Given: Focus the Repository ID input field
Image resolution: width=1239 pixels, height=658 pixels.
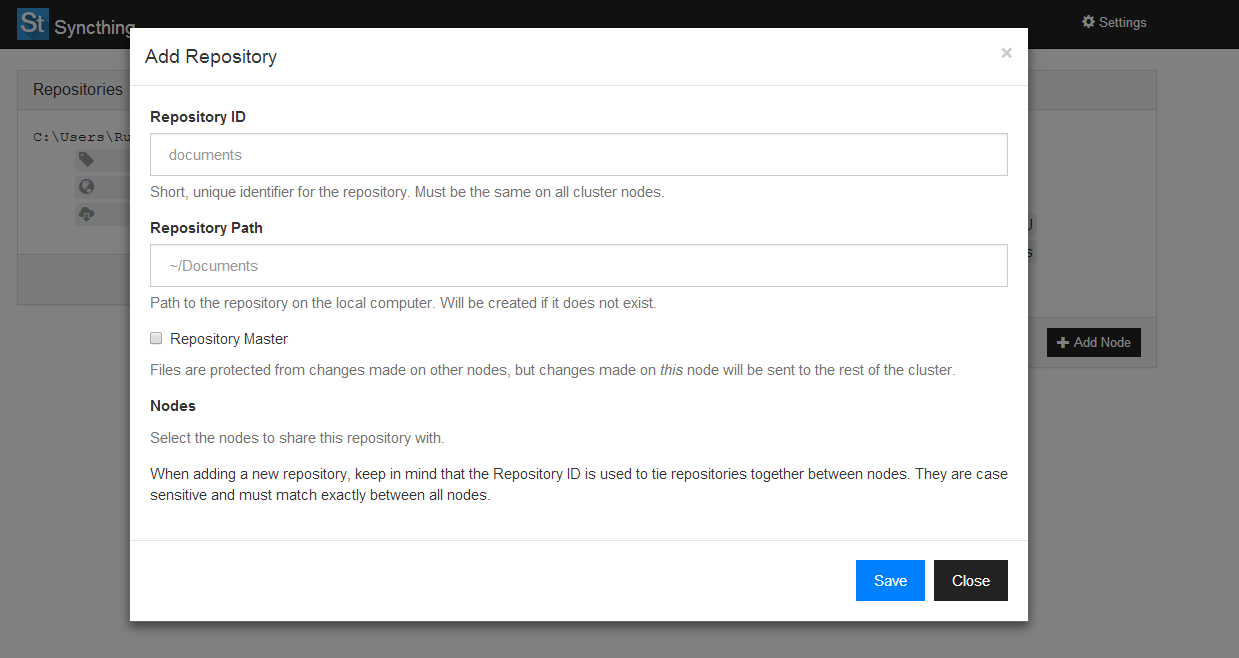Looking at the screenshot, I should (x=578, y=155).
